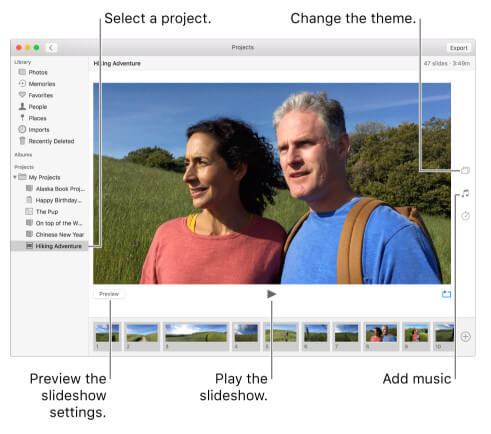This screenshot has width=491, height=434.
Task: Open the slide Duration clock settings
Action: point(465,216)
